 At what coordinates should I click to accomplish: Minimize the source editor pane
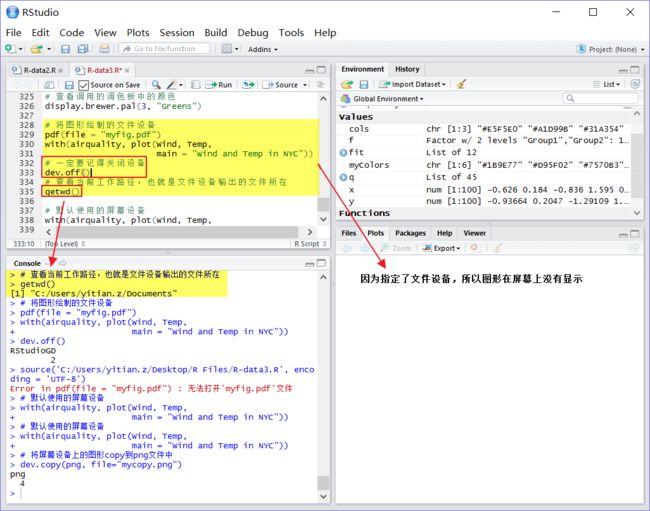[309, 70]
